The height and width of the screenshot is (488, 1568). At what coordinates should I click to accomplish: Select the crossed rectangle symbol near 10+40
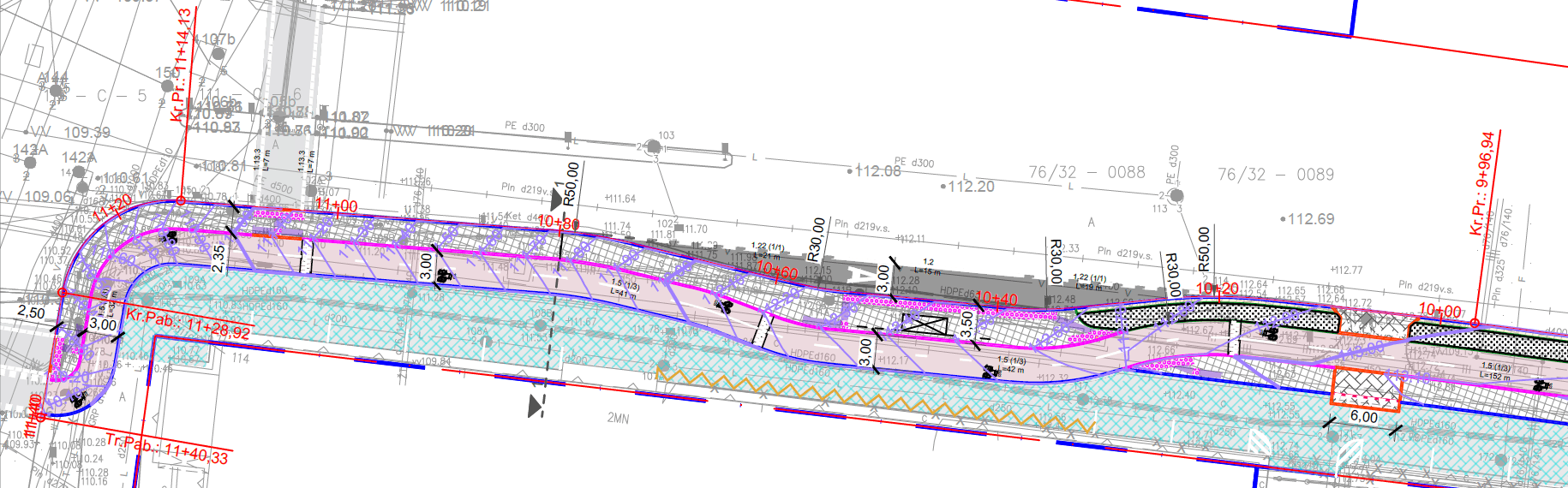click(x=926, y=325)
